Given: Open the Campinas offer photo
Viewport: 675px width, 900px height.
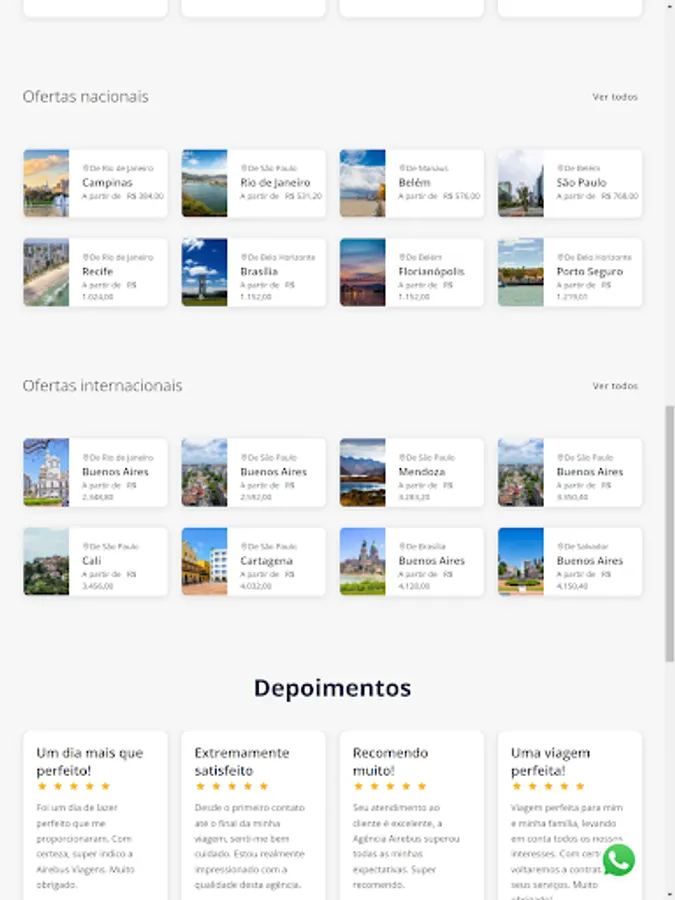Looking at the screenshot, I should pyautogui.click(x=46, y=183).
